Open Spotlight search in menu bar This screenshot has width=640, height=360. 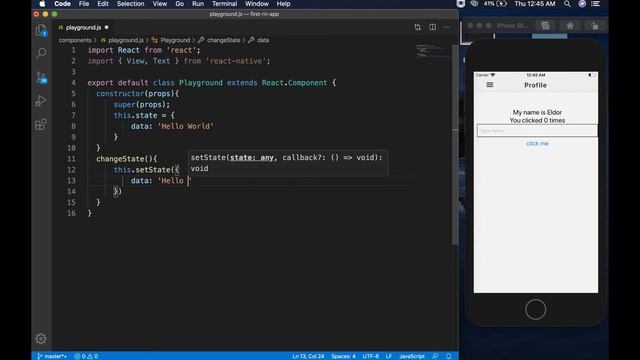pos(567,4)
